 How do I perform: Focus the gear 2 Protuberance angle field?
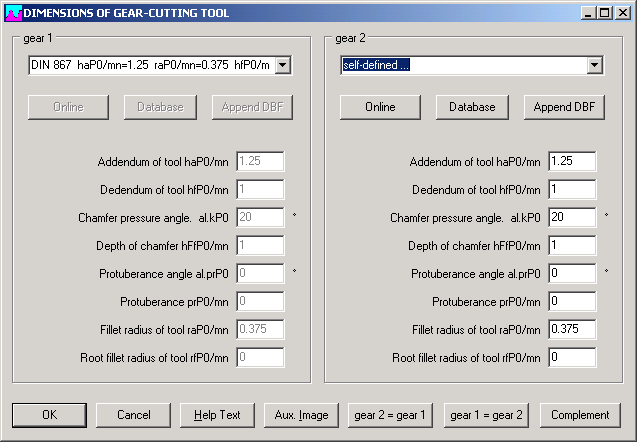pyautogui.click(x=572, y=273)
